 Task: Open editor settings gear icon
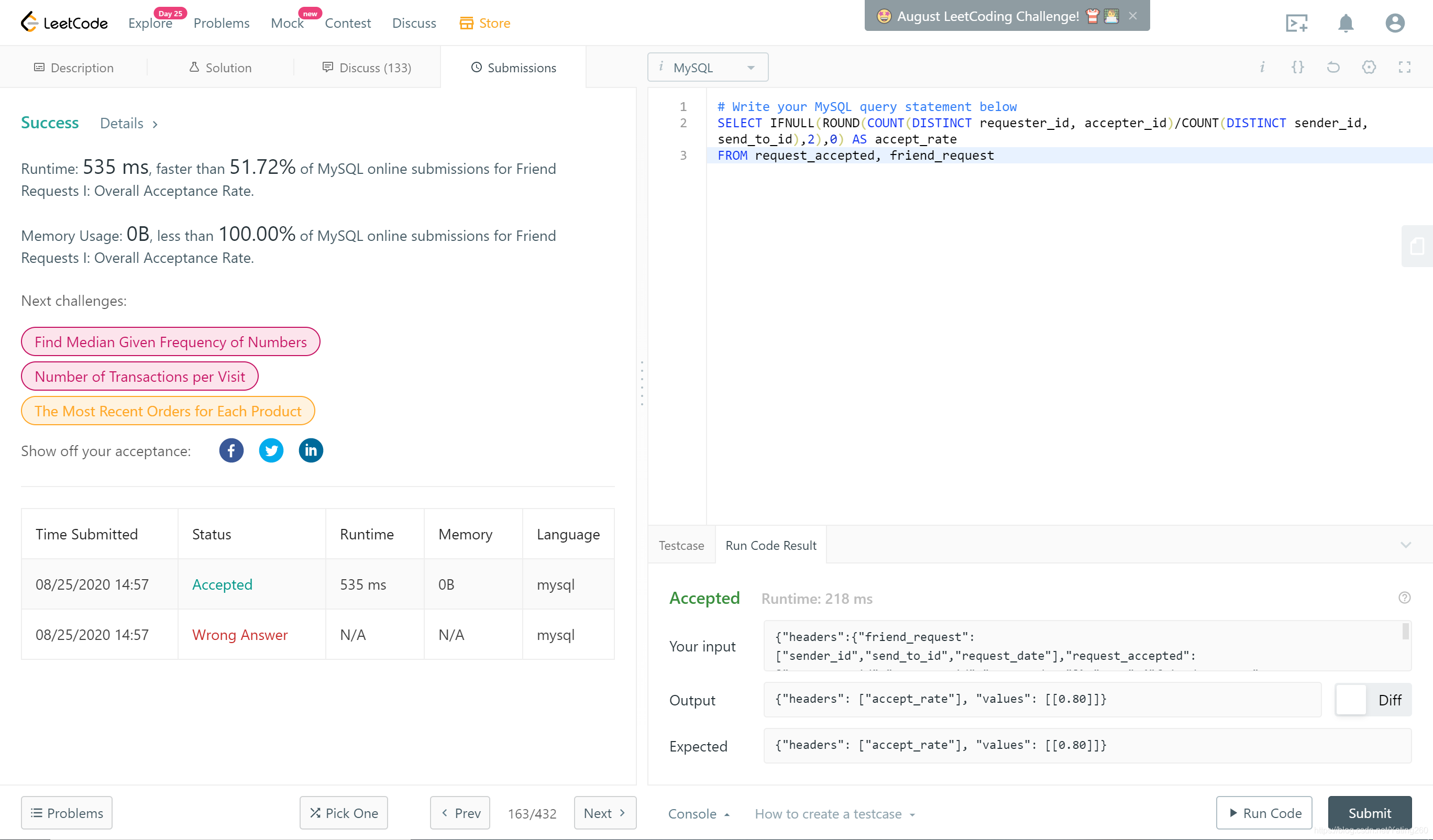[x=1369, y=68]
